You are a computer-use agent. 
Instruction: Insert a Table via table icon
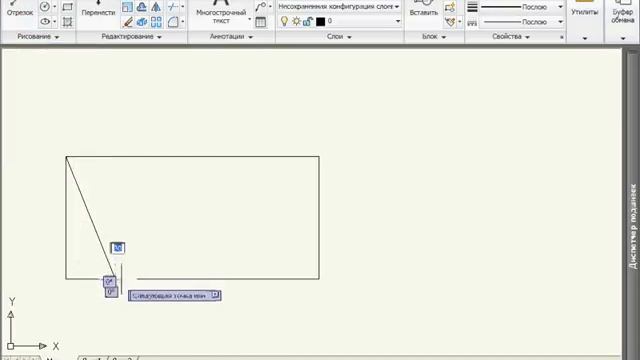[x=260, y=22]
